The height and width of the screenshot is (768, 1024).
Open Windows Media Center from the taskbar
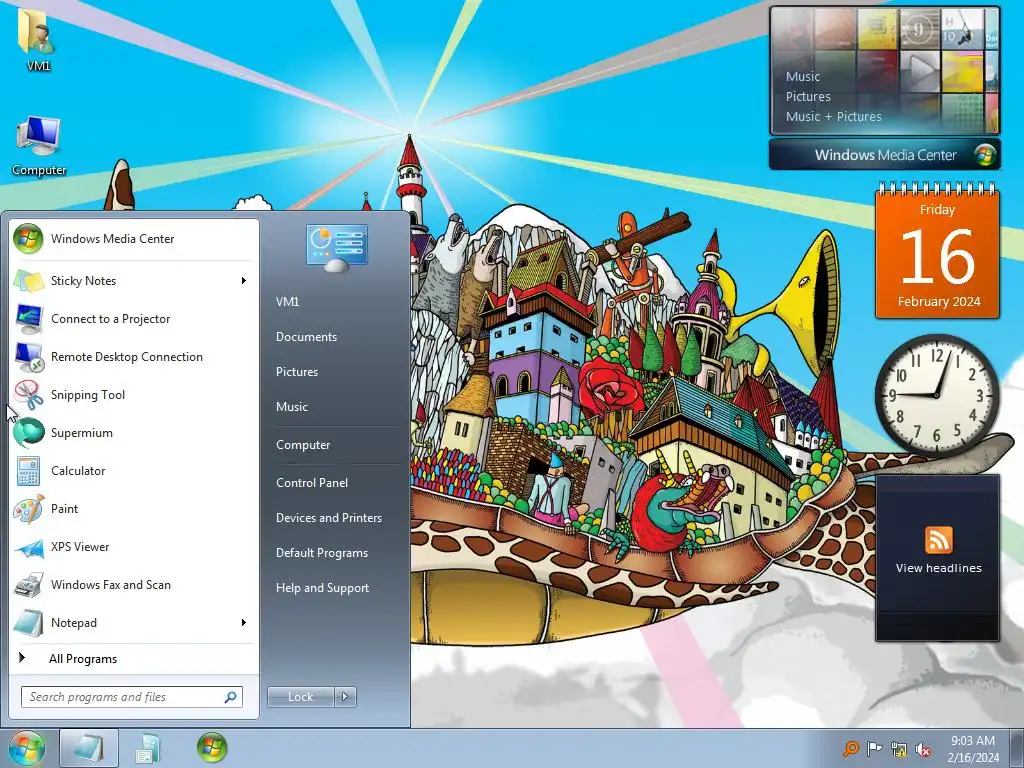(x=212, y=748)
